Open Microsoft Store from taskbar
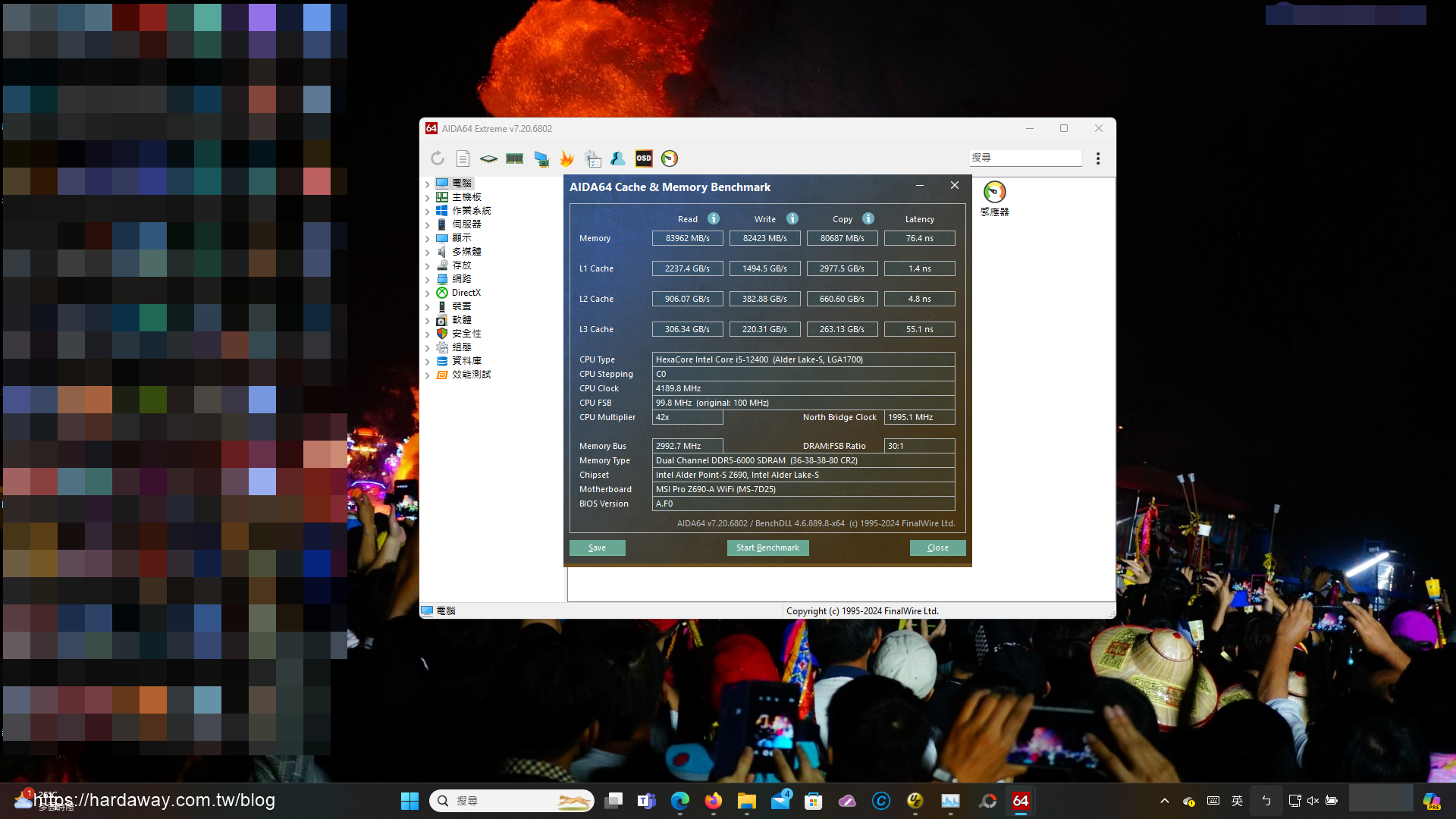This screenshot has width=1456, height=819. [814, 801]
